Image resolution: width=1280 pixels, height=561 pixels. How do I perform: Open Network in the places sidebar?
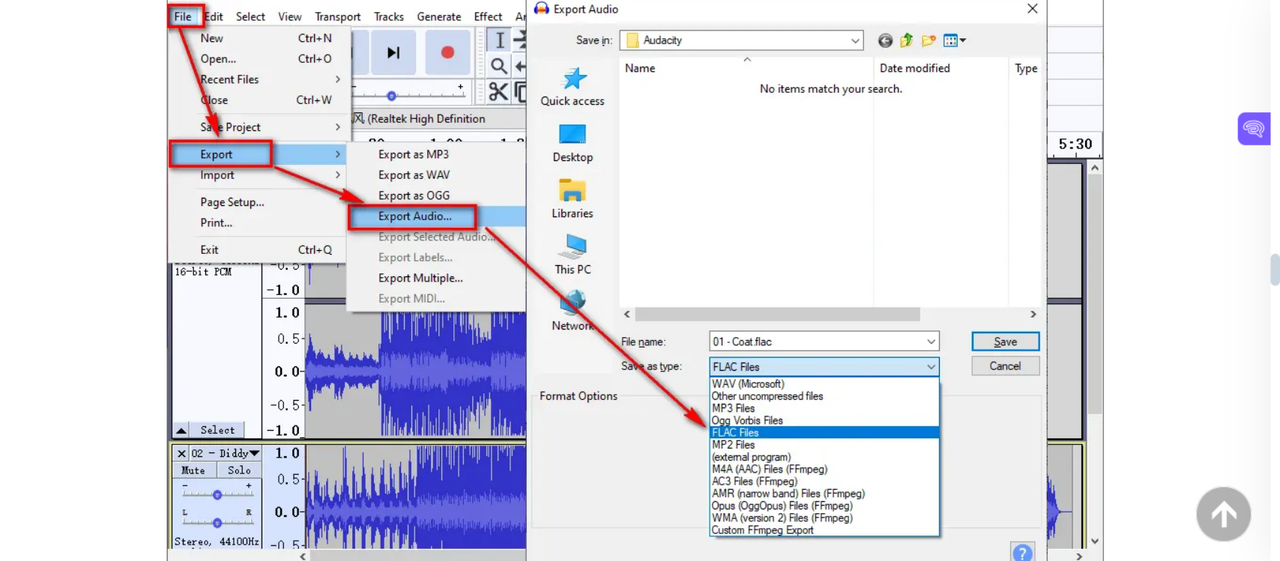click(572, 311)
